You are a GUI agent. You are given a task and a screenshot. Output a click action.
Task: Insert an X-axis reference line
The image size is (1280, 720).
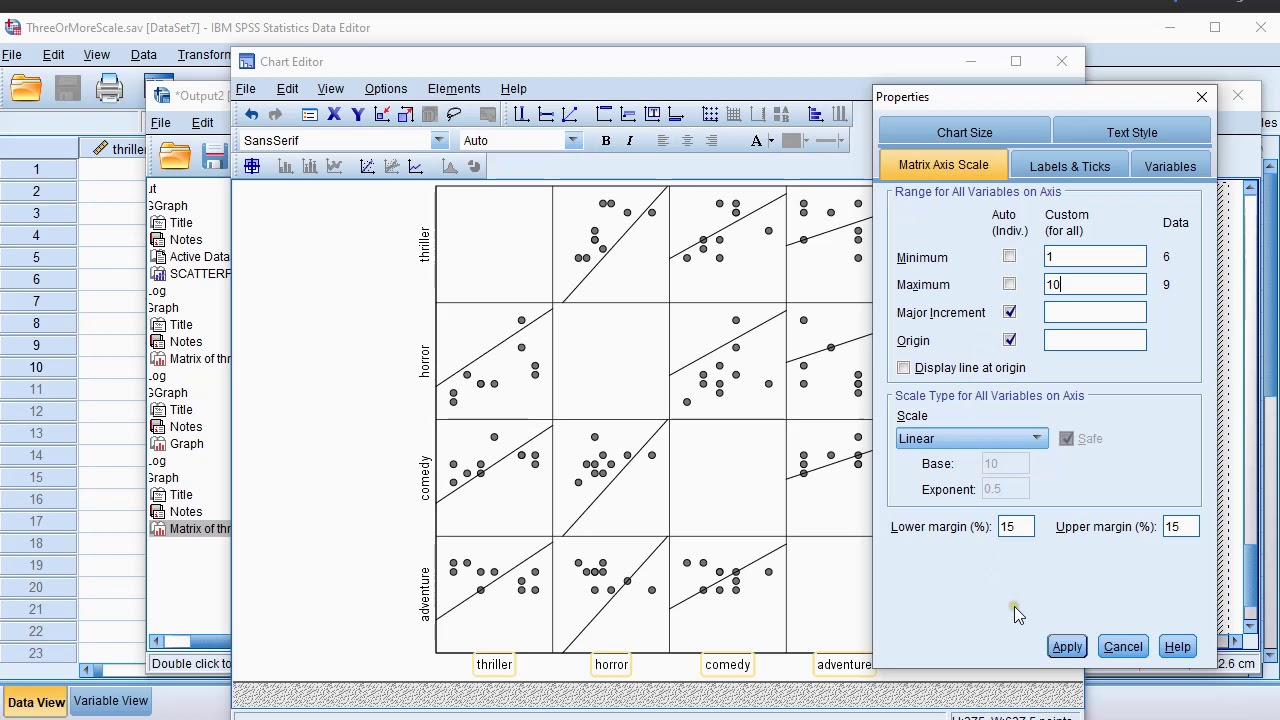(x=521, y=114)
